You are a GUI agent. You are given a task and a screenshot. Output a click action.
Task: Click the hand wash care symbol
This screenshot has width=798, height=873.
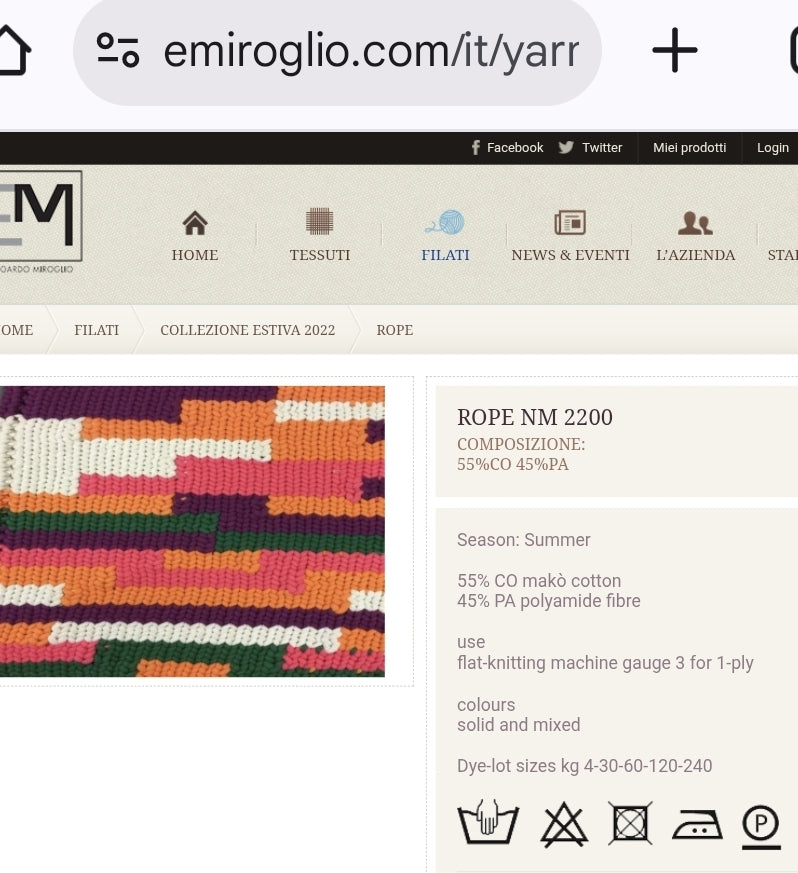click(x=488, y=824)
